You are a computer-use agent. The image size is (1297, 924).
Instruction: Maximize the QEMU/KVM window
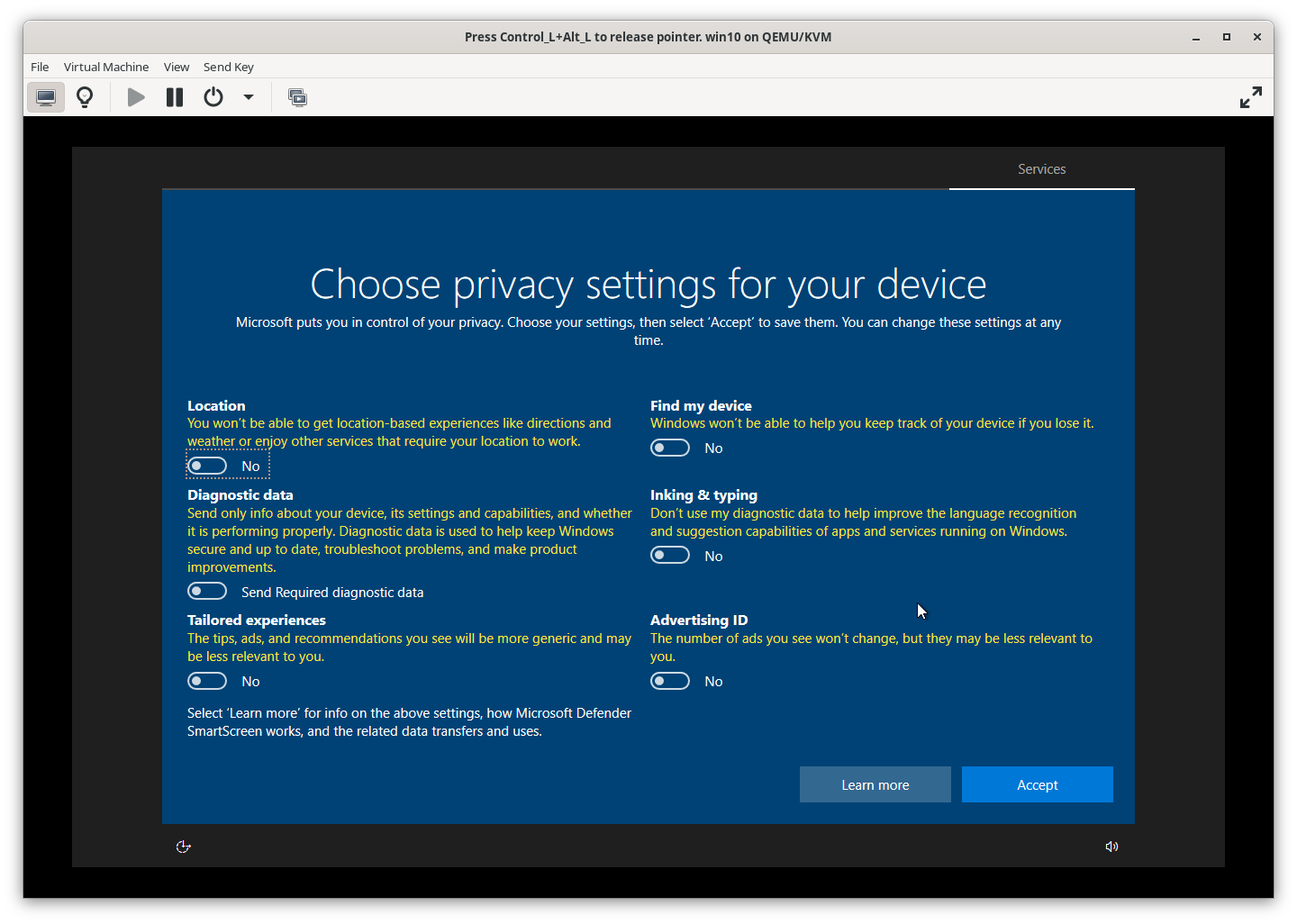[1226, 37]
